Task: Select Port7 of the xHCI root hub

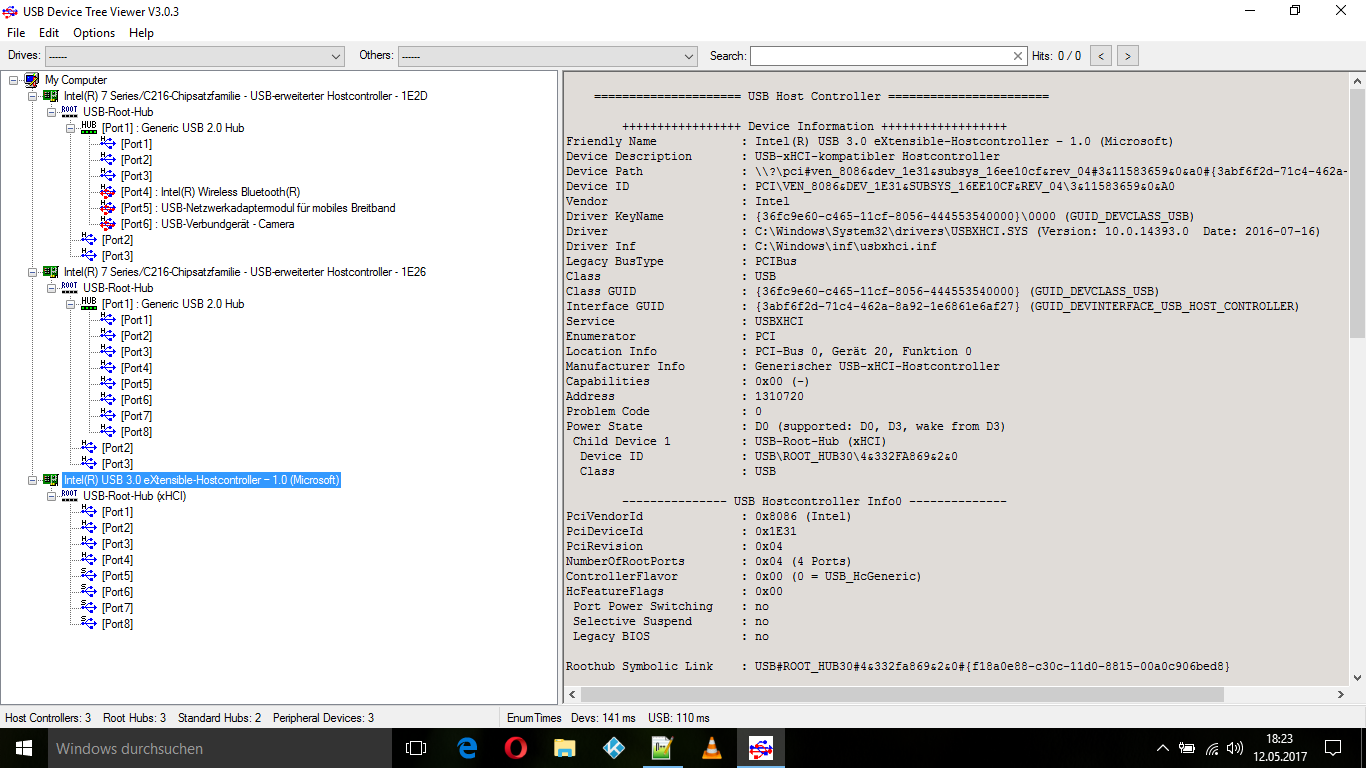Action: [x=117, y=608]
